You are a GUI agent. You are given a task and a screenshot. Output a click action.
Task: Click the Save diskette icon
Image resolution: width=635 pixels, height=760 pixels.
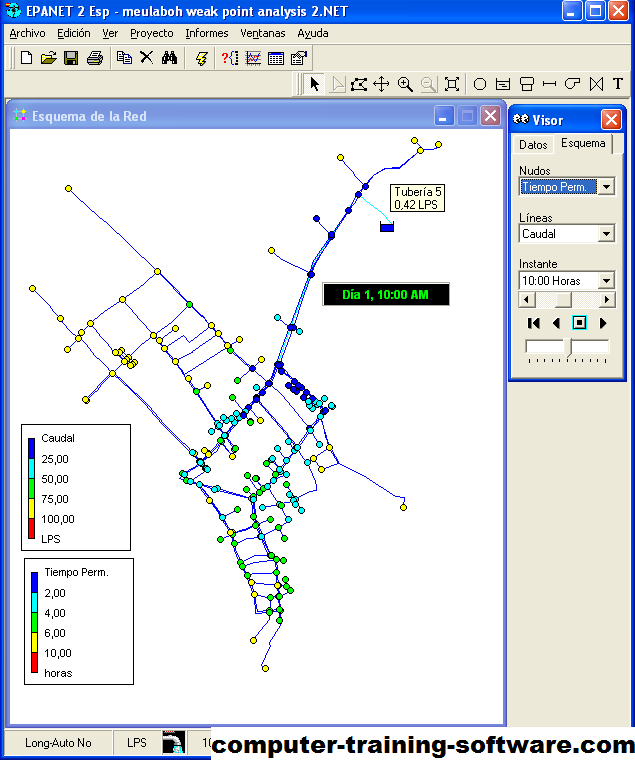tap(71, 58)
